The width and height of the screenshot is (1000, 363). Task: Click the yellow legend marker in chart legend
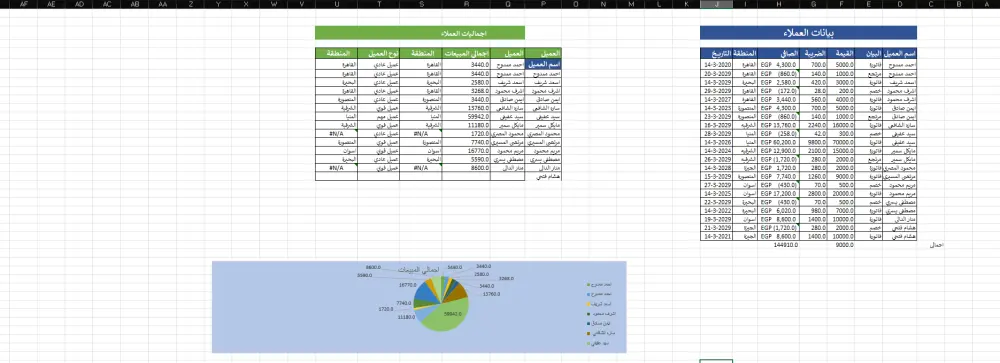click(x=589, y=304)
